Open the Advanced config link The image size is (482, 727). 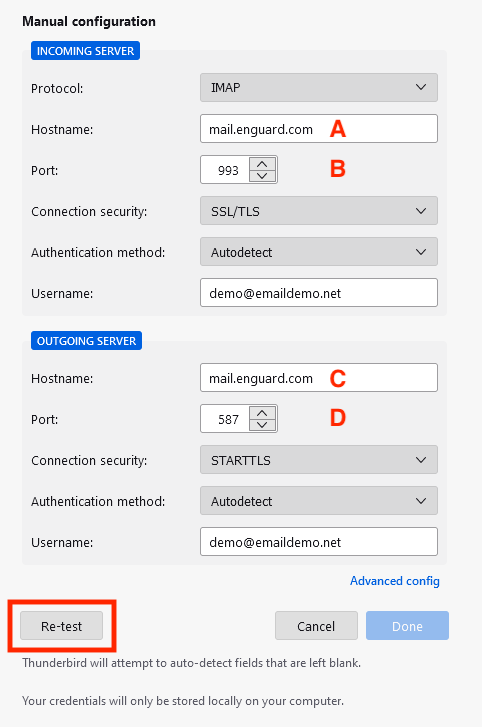point(395,581)
